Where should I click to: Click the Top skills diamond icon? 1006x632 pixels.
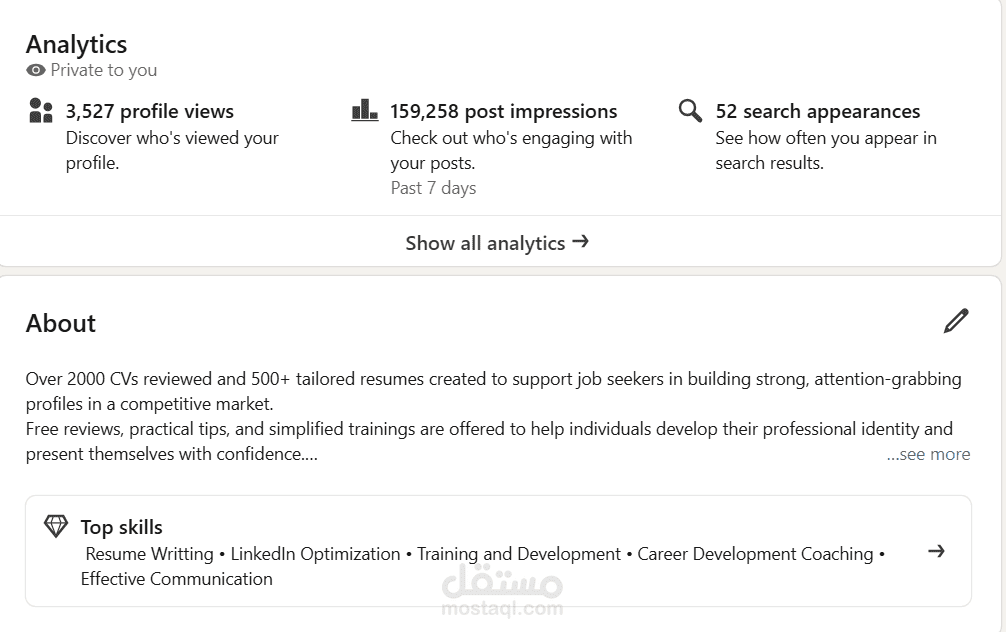(56, 526)
